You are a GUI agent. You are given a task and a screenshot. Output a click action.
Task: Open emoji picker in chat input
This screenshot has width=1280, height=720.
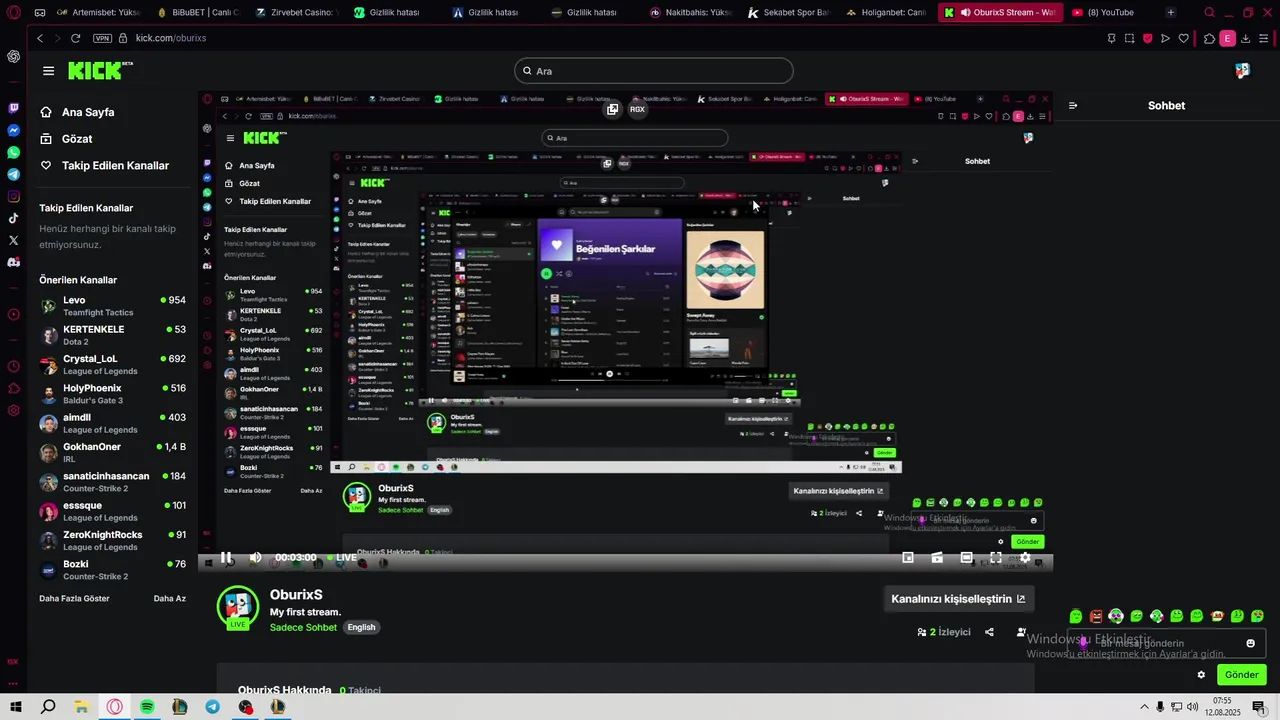(x=1250, y=643)
